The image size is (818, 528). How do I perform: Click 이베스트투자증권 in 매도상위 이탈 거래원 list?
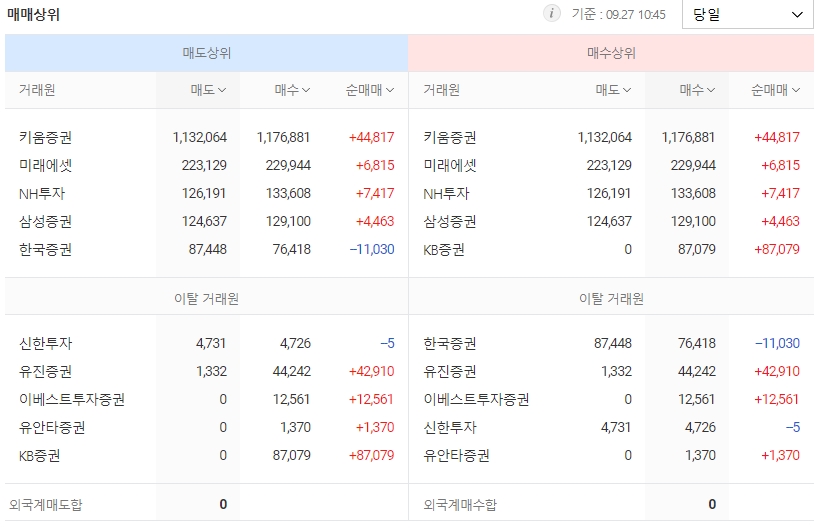(72, 400)
